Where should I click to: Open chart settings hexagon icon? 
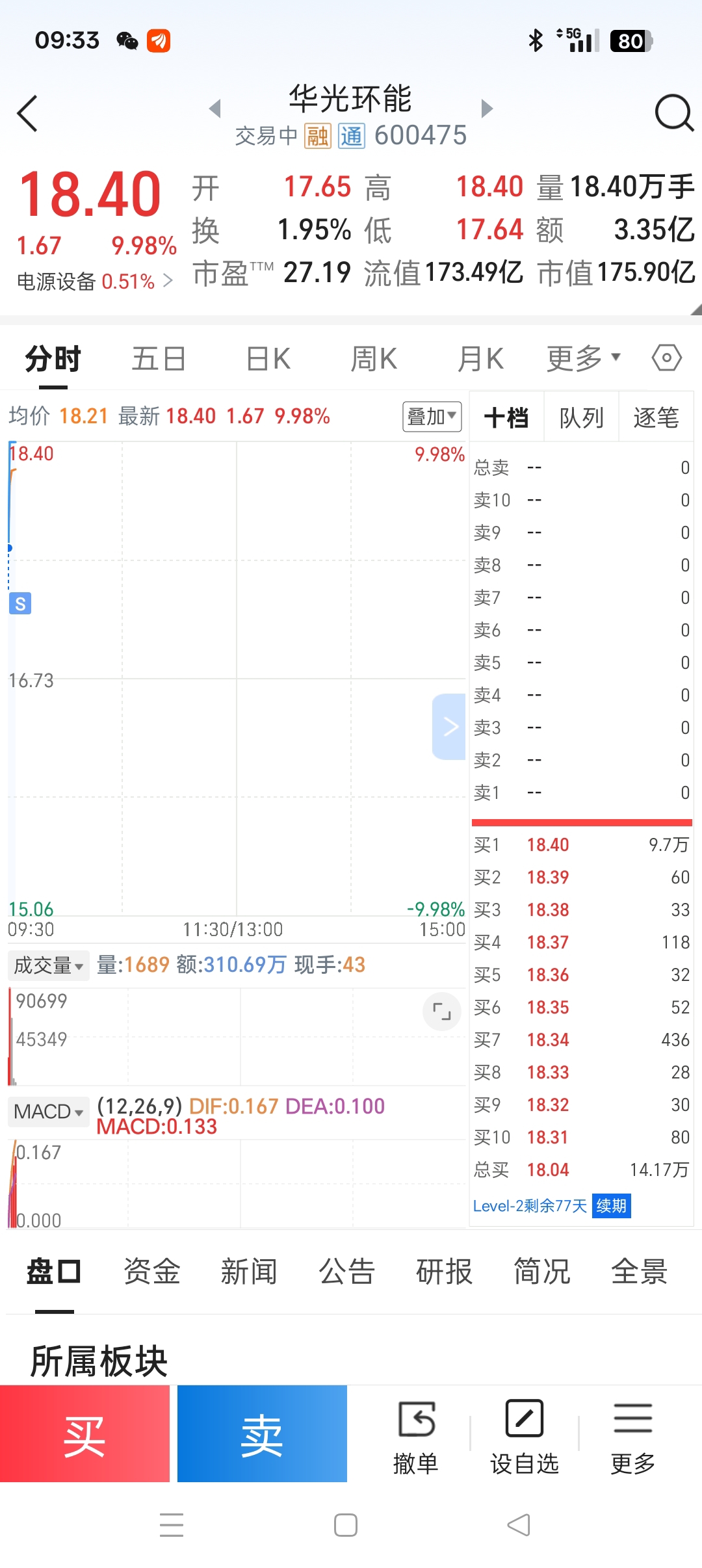click(x=667, y=358)
